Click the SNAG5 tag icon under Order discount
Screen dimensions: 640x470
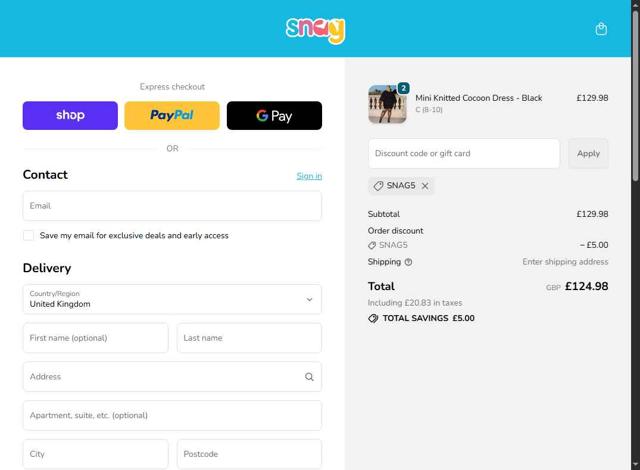click(x=372, y=246)
